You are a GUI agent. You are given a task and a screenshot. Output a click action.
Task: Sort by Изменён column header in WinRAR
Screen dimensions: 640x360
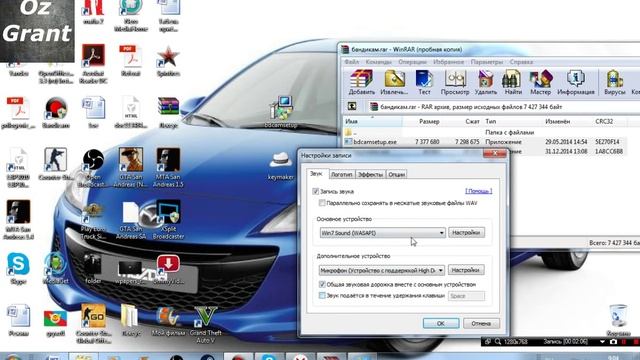coord(568,122)
